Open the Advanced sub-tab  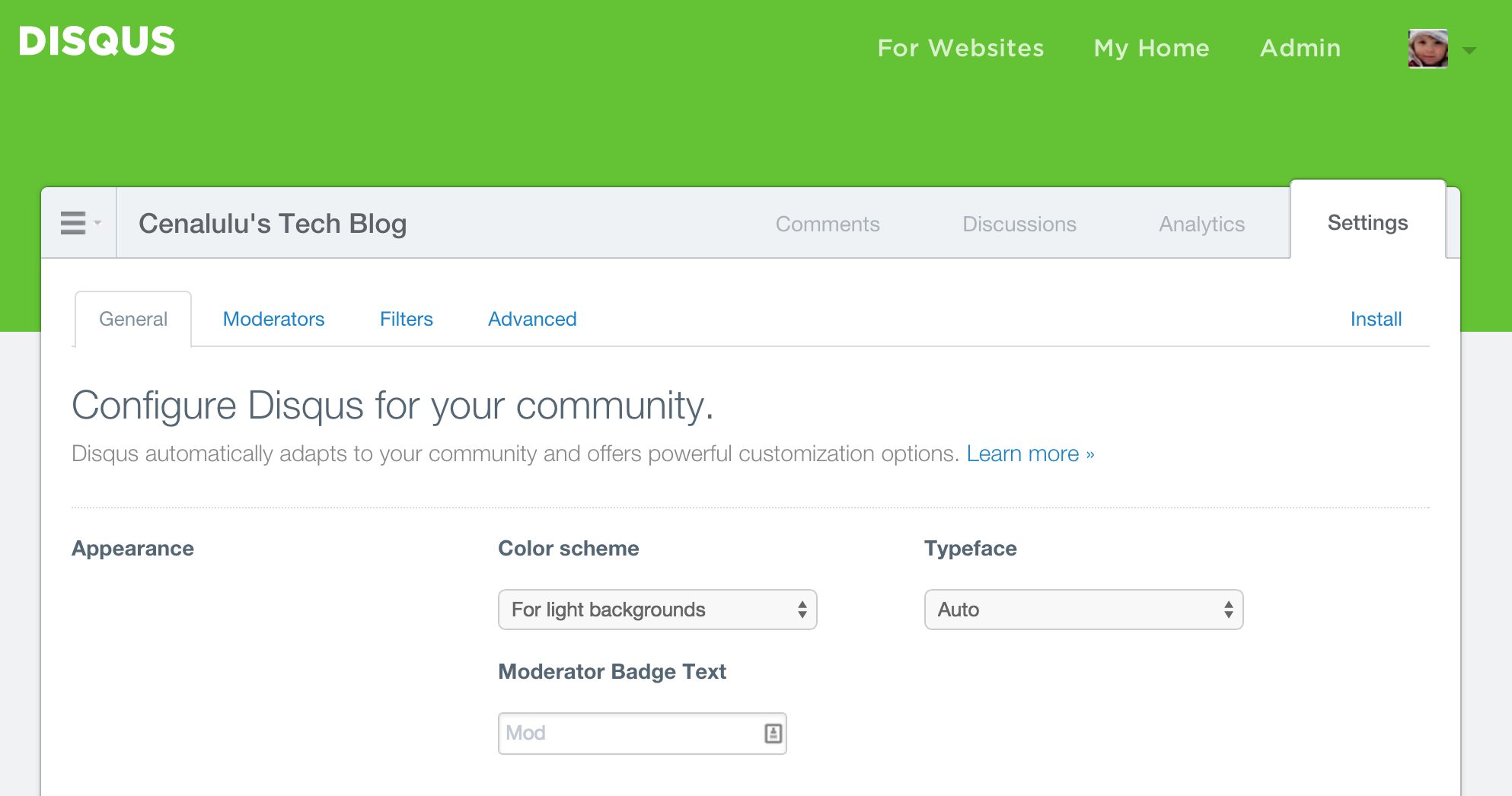coord(532,319)
